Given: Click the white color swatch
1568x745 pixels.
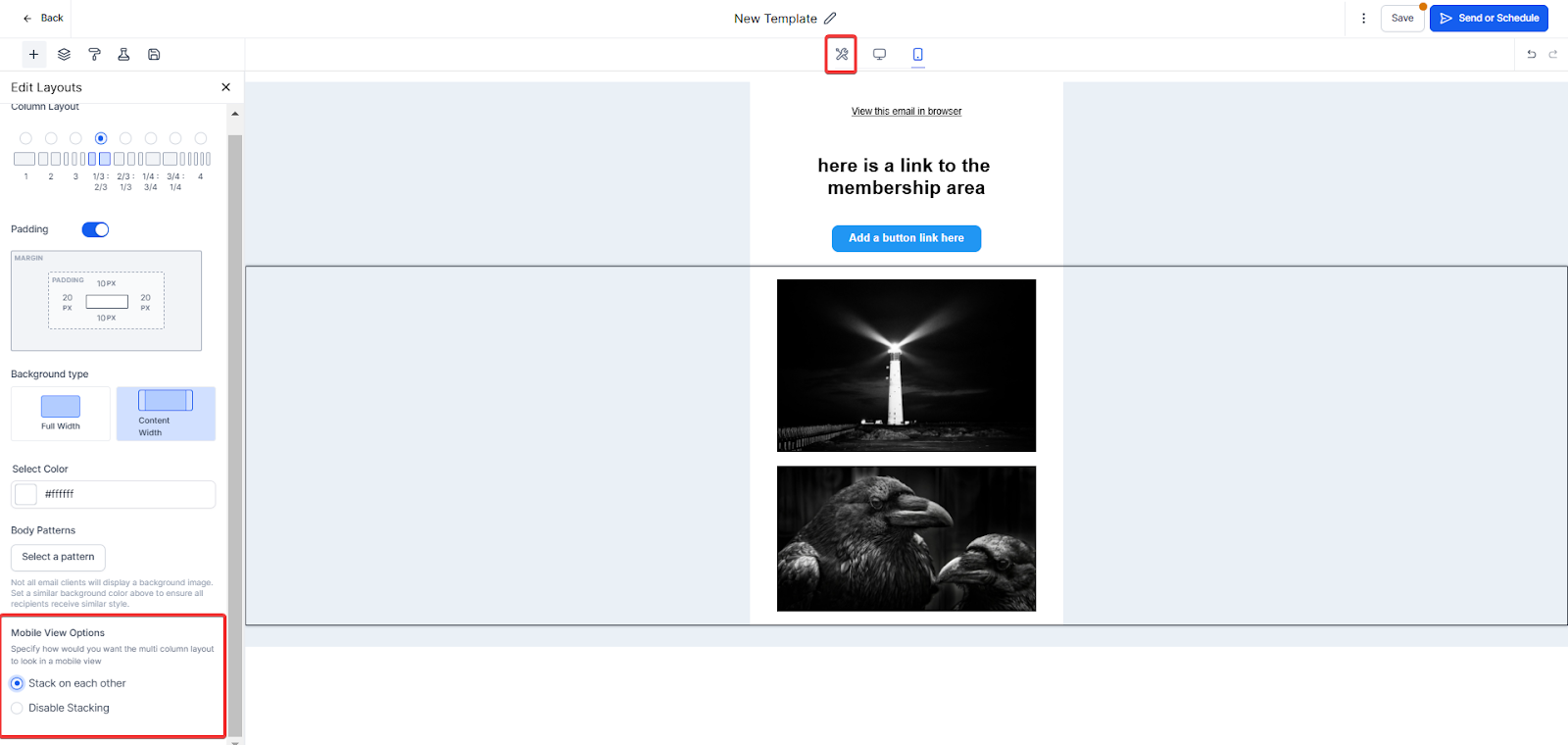Looking at the screenshot, I should tap(26, 494).
